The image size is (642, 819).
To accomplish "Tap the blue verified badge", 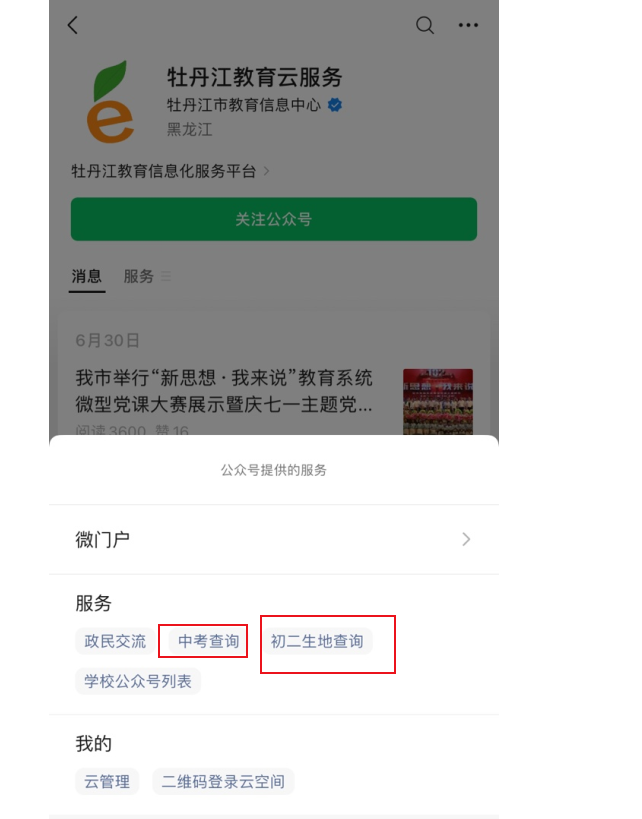I will click(x=335, y=105).
